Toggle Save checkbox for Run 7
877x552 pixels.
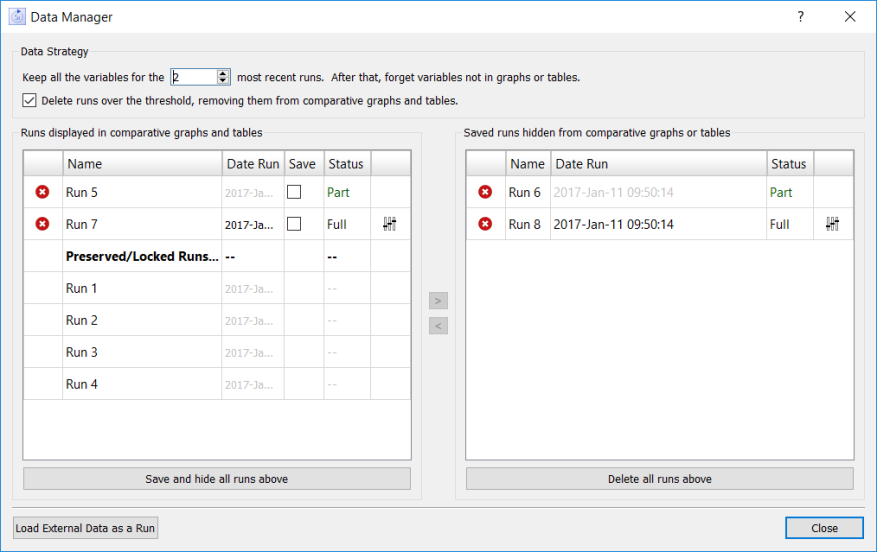coord(294,224)
